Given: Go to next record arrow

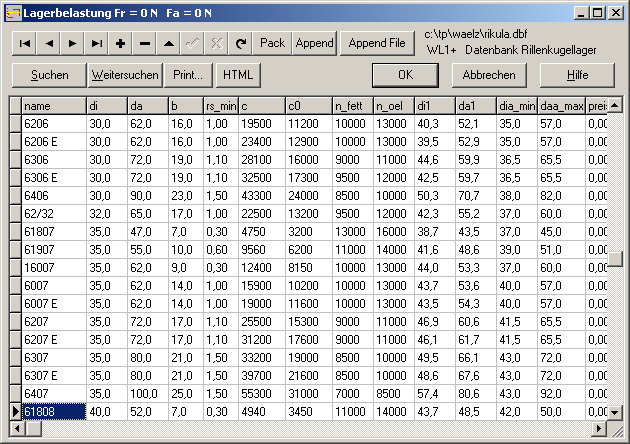Looking at the screenshot, I should click(x=73, y=43).
